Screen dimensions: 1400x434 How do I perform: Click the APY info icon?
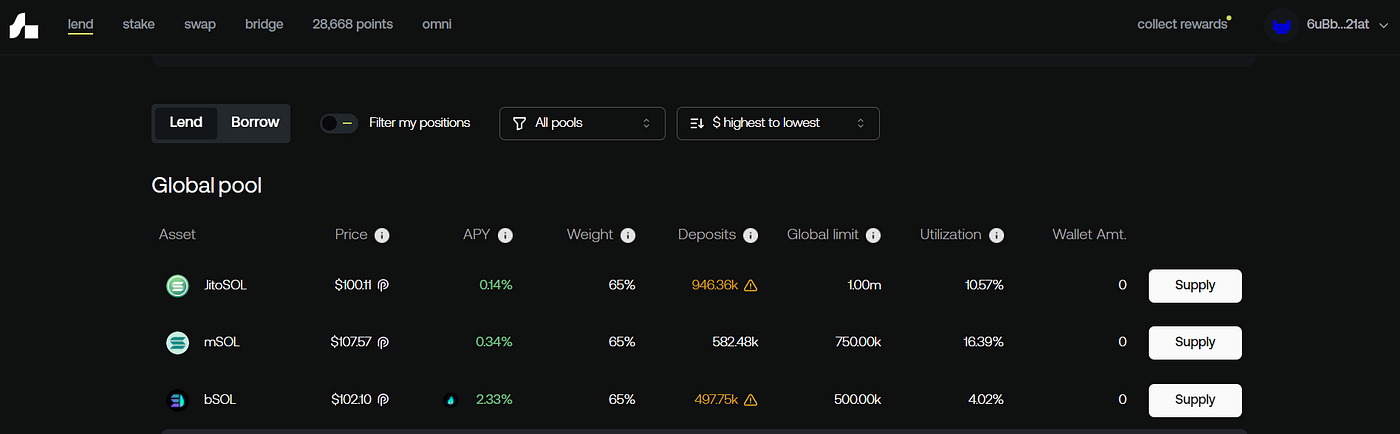coord(505,235)
